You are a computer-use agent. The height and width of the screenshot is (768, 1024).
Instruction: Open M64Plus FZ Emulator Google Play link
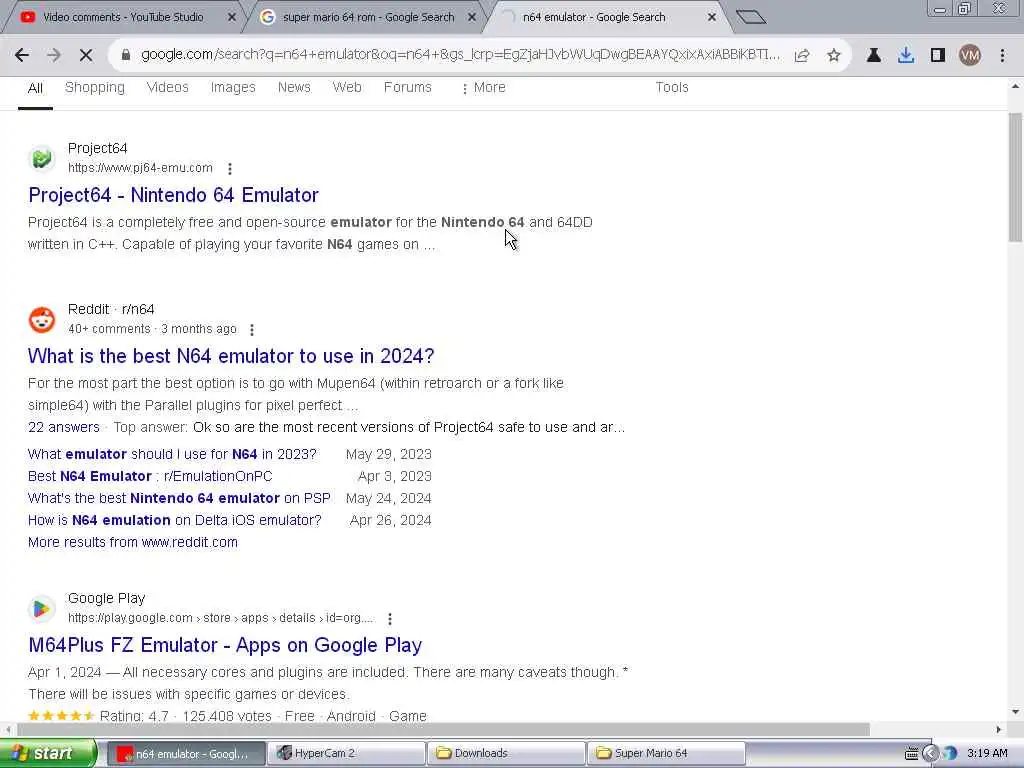point(225,645)
